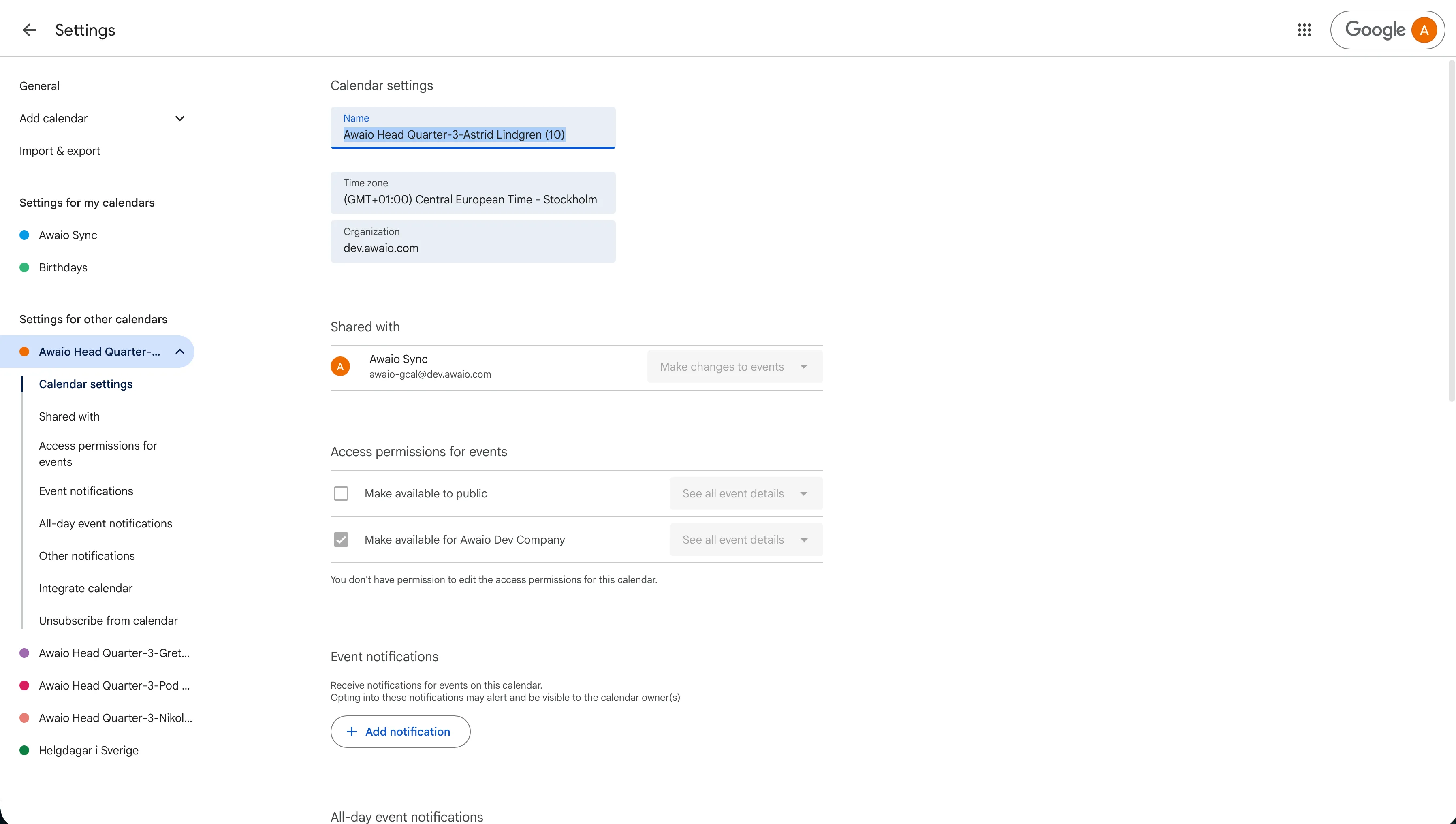Open Awaio Head Quarter-3-Nikol calendar settings

(x=115, y=718)
